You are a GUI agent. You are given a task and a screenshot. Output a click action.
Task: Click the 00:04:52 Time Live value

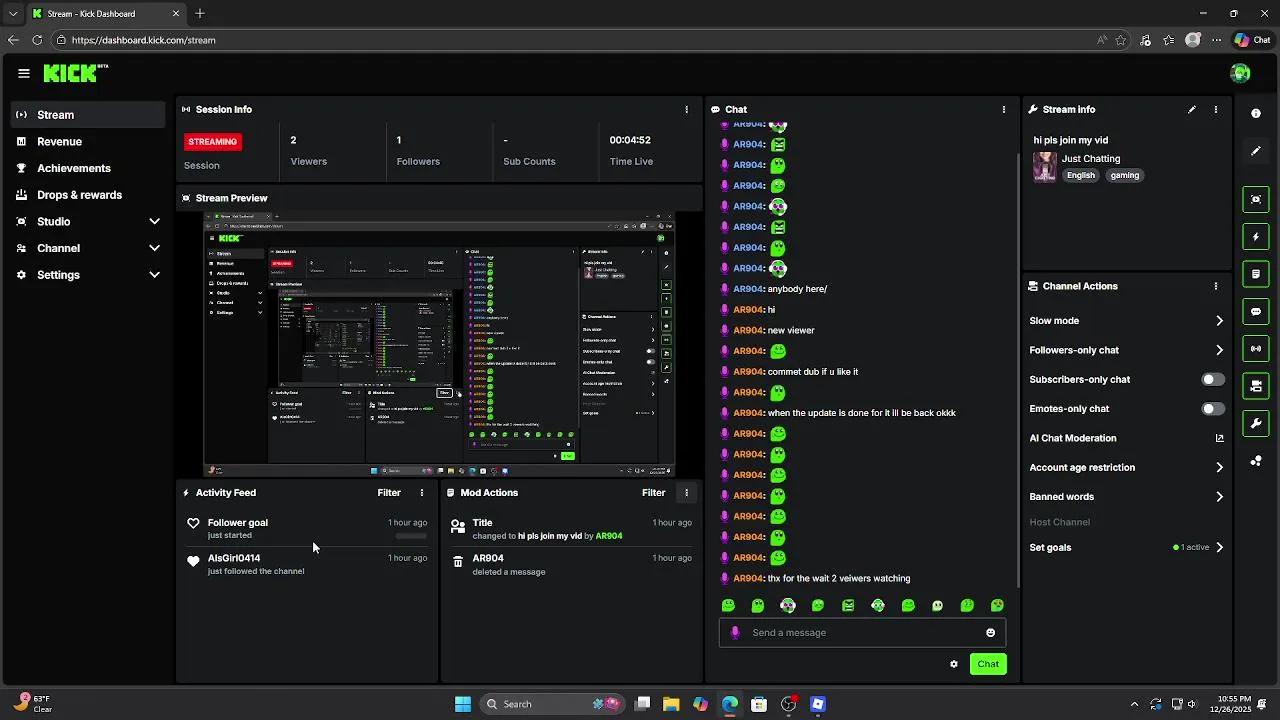[630, 141]
